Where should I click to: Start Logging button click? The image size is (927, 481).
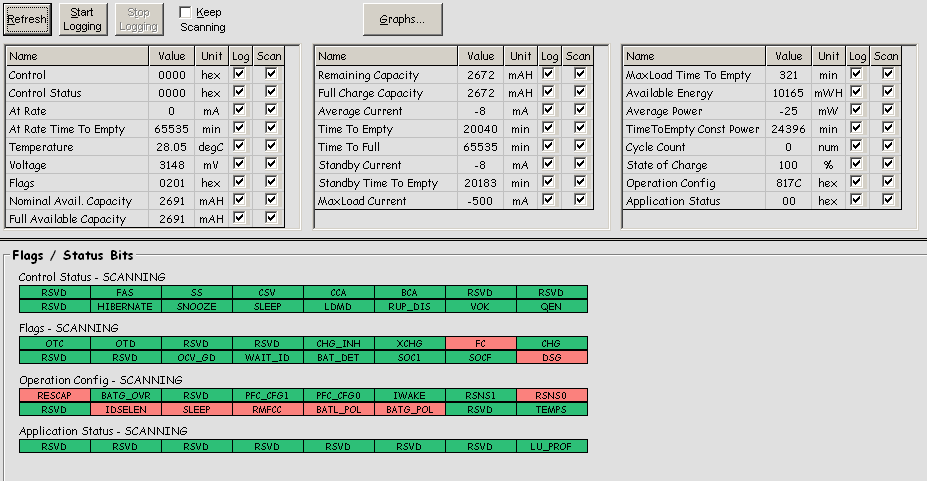click(x=83, y=20)
